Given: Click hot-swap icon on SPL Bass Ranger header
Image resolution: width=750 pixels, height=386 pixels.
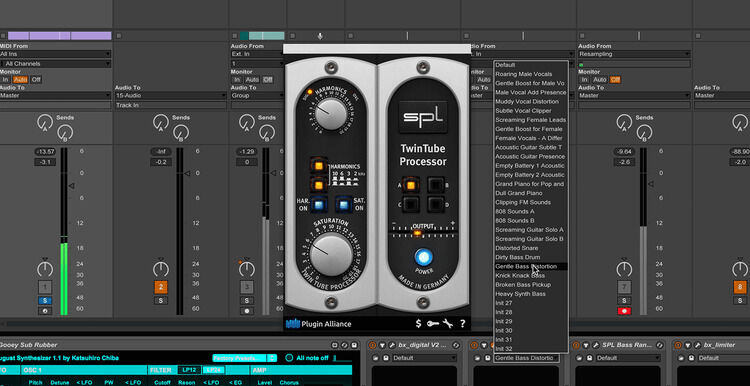Looking at the screenshot, I should pyautogui.click(x=661, y=345).
